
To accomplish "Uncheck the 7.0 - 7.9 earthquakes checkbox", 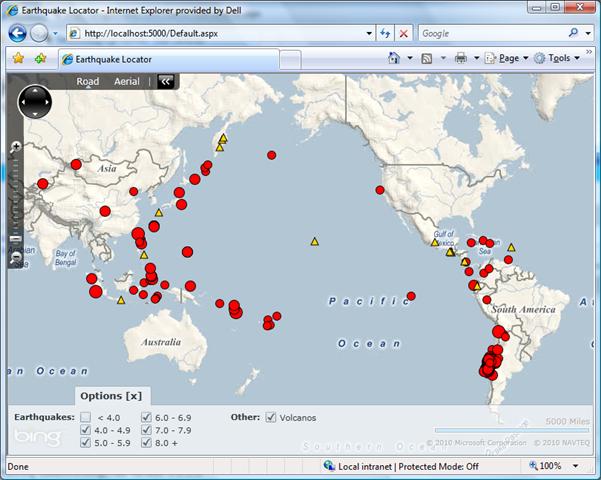I will (x=146, y=430).
